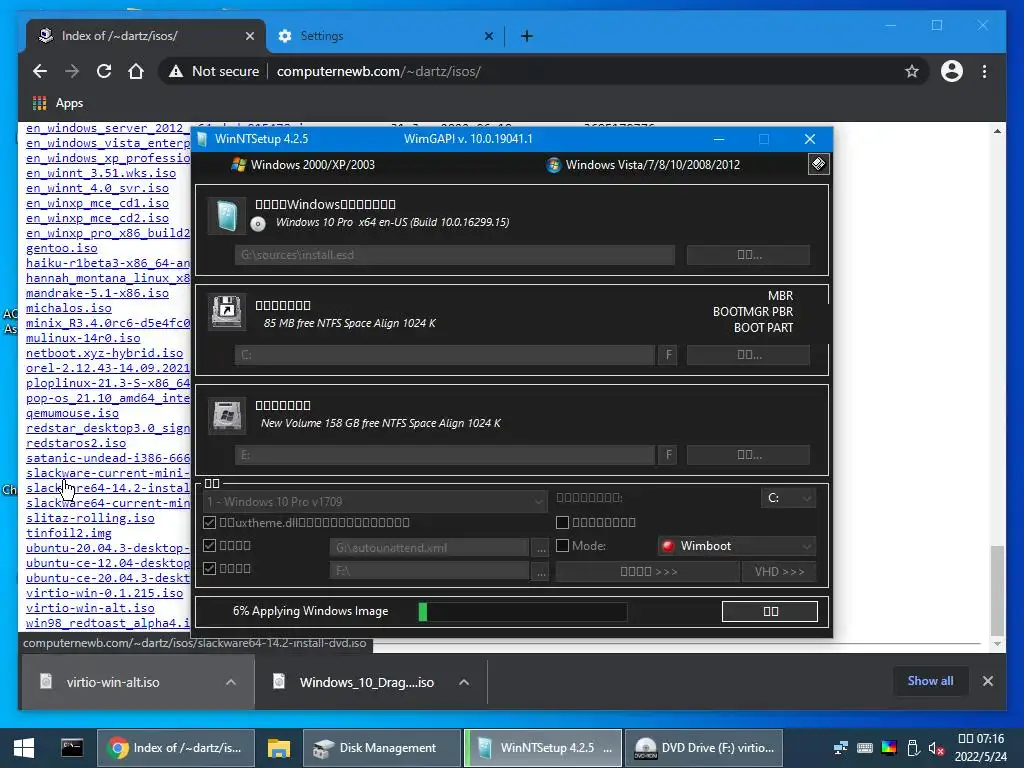Click the USB eject tray icon

(913, 748)
